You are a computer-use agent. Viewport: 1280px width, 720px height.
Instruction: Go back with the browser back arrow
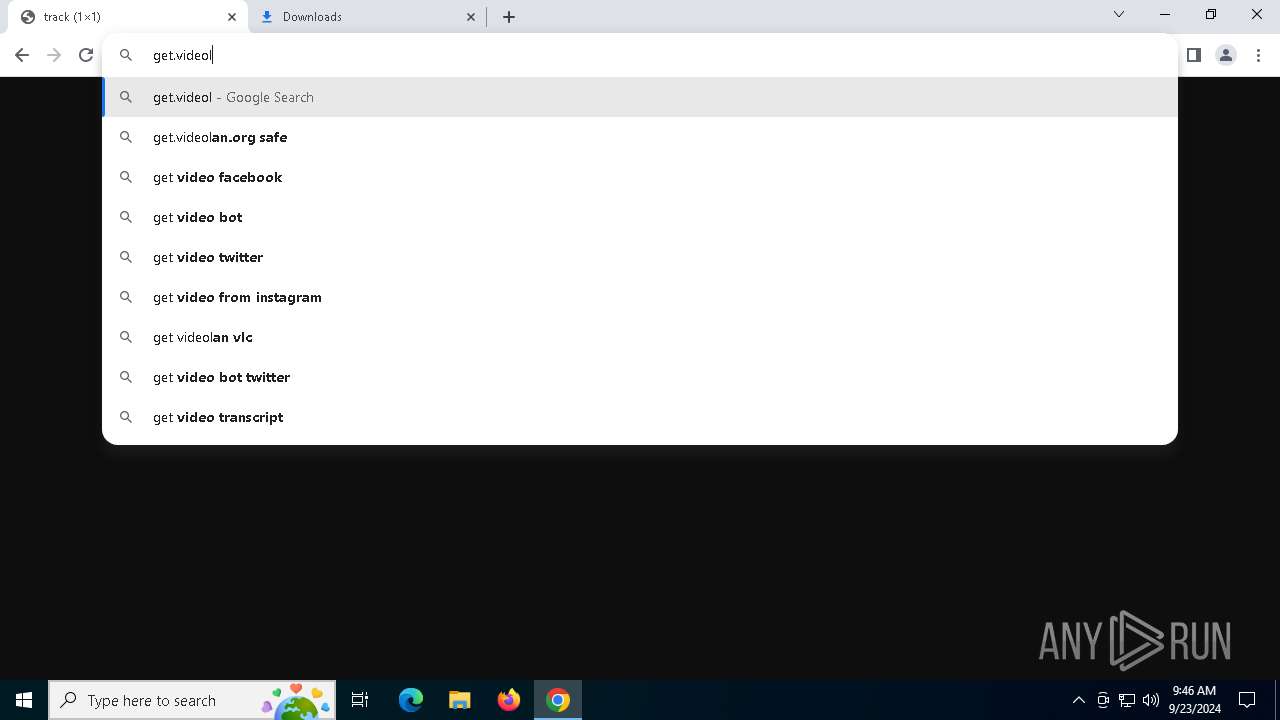pos(22,55)
